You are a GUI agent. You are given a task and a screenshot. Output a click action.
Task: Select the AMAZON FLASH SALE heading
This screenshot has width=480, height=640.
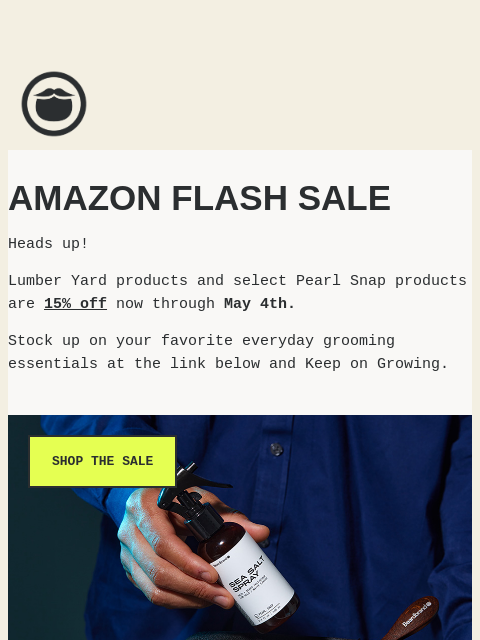click(199, 198)
